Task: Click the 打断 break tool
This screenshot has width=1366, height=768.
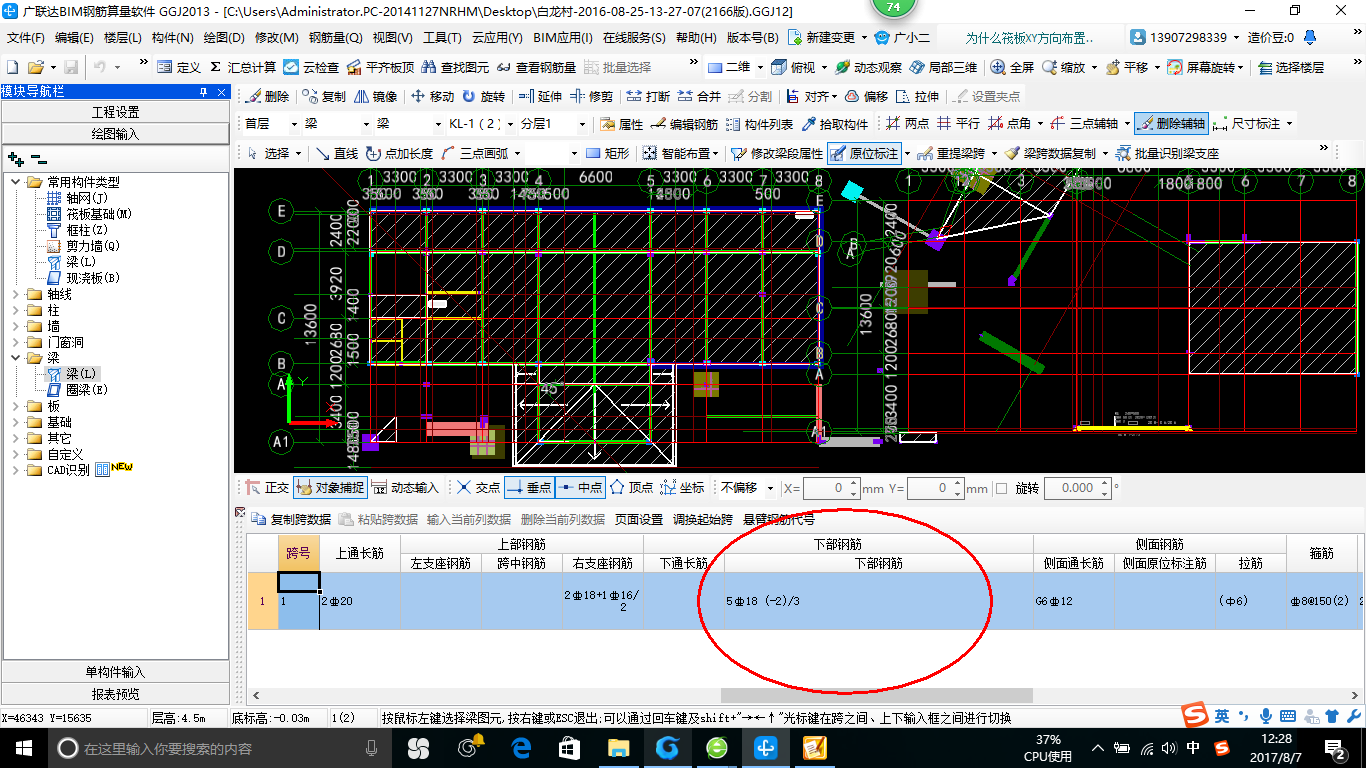Action: pos(648,97)
